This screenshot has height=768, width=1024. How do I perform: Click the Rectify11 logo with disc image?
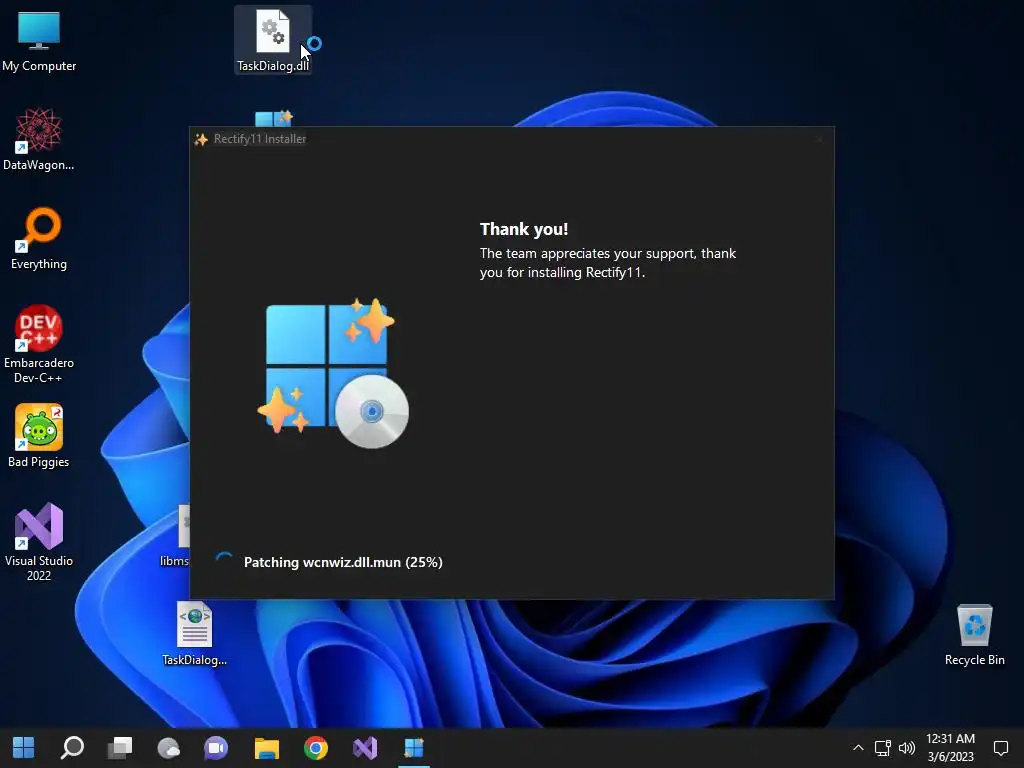333,373
